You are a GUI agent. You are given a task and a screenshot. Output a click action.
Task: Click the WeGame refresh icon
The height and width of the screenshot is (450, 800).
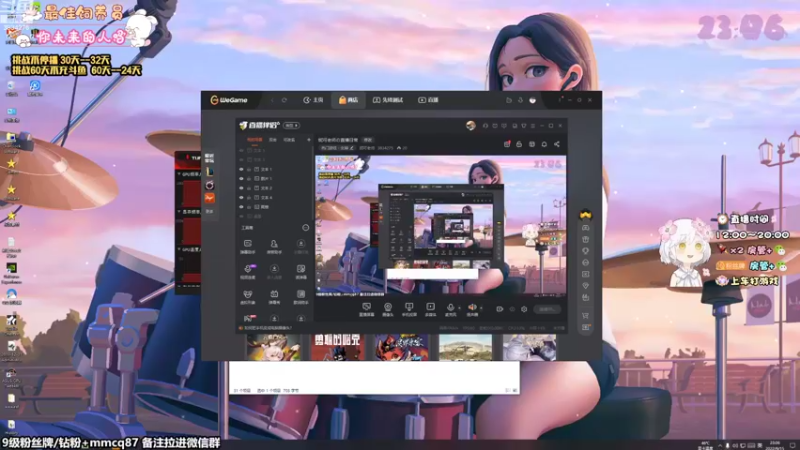284,100
